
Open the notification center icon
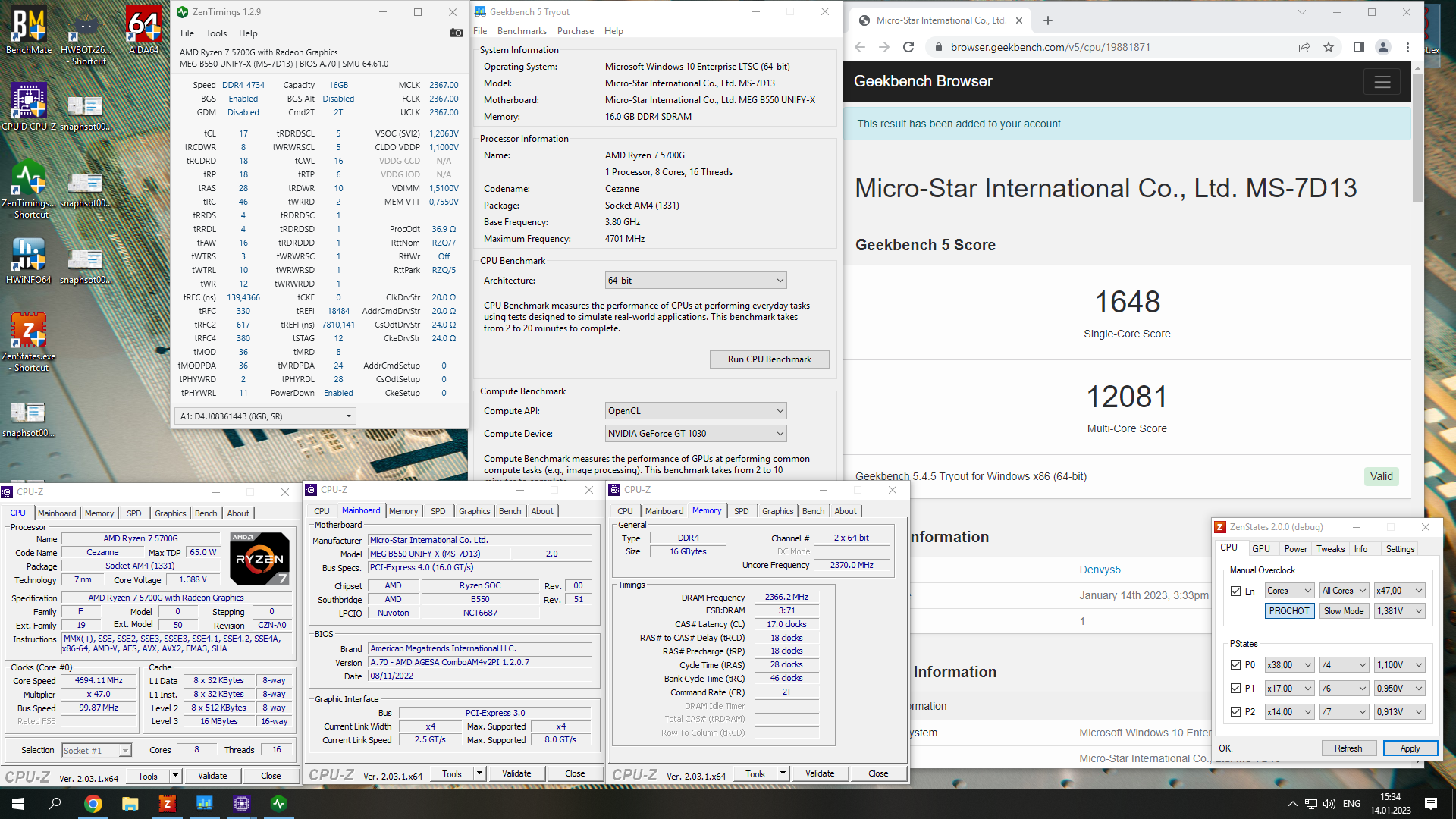[1431, 804]
